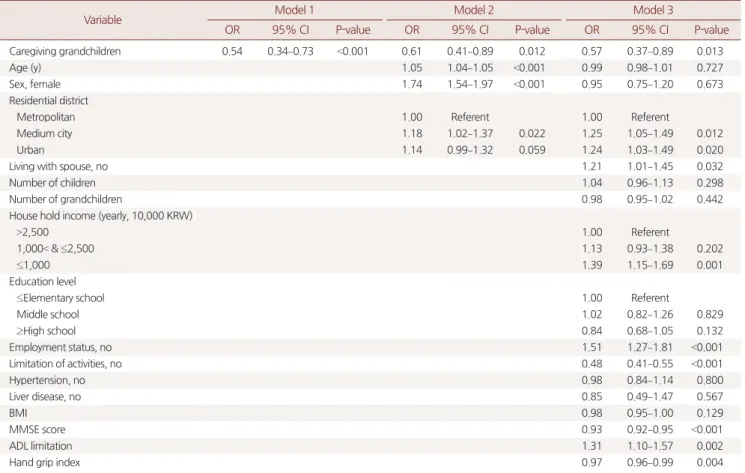This screenshot has height=473, width=745.
Task: Click the "Liver disease, no" row label
Action: (x=45, y=397)
